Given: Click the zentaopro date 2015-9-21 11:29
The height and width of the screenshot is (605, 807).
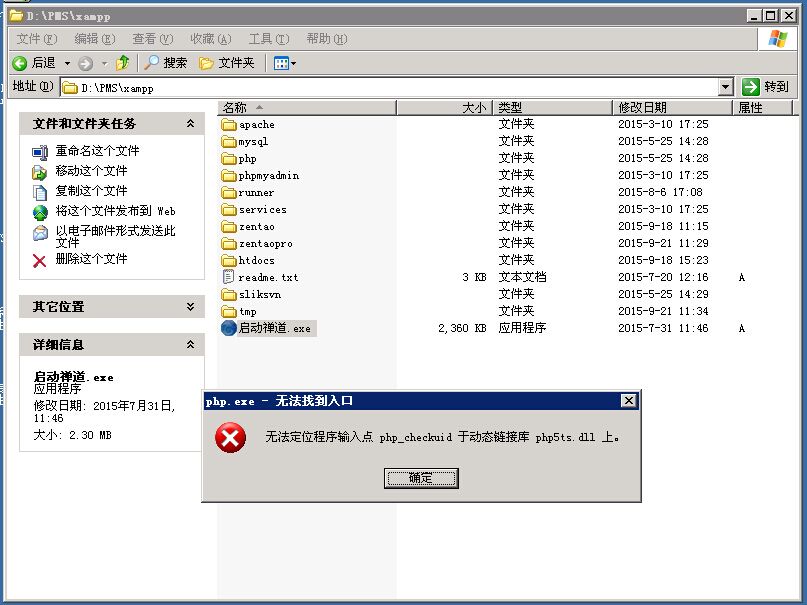Looking at the screenshot, I should click(663, 243).
